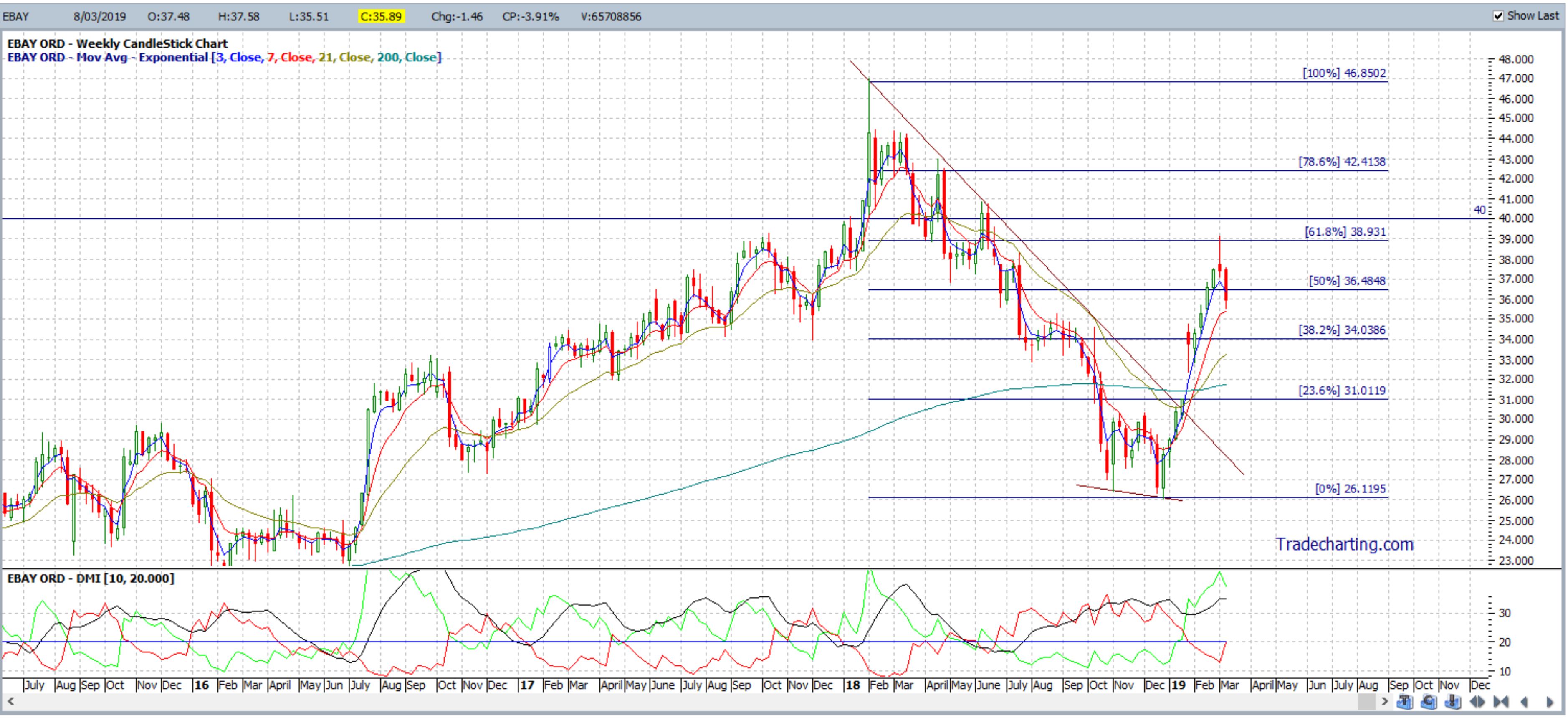Image resolution: width=1568 pixels, height=718 pixels.
Task: Click the 48.000 price axis label
Action: [1516, 60]
